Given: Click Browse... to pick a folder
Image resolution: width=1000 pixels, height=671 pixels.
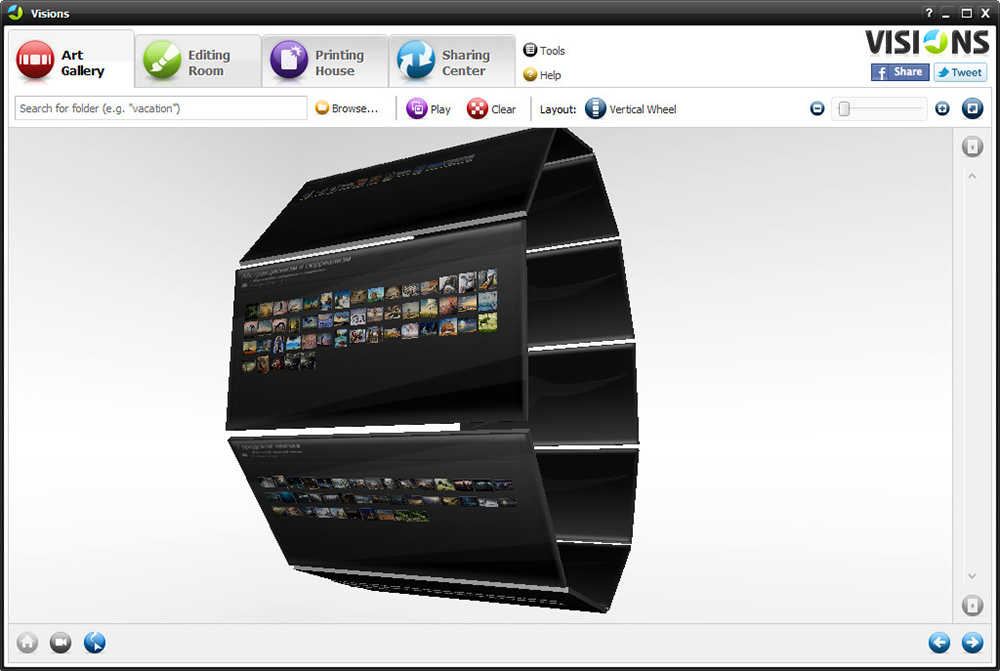Looking at the screenshot, I should [x=347, y=108].
